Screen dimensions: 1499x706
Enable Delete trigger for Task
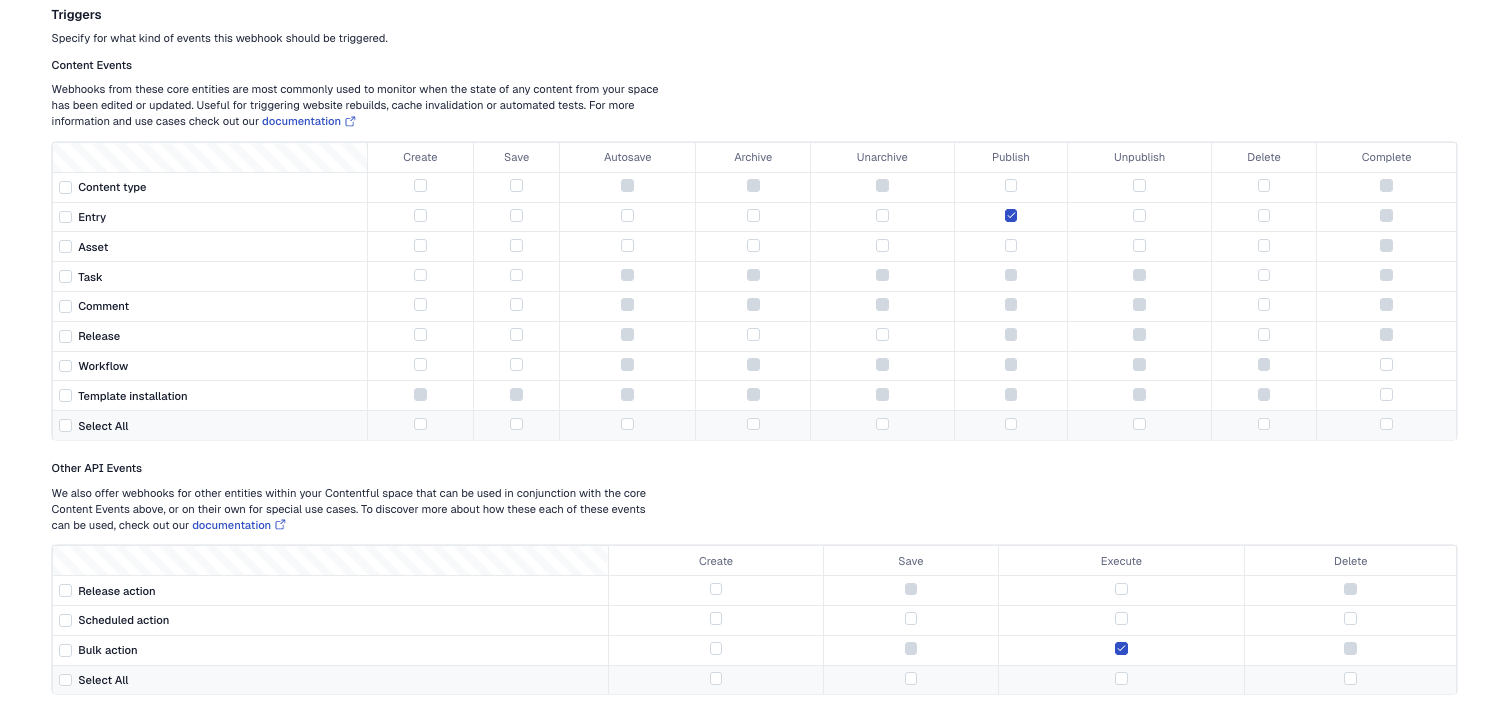click(x=1264, y=275)
